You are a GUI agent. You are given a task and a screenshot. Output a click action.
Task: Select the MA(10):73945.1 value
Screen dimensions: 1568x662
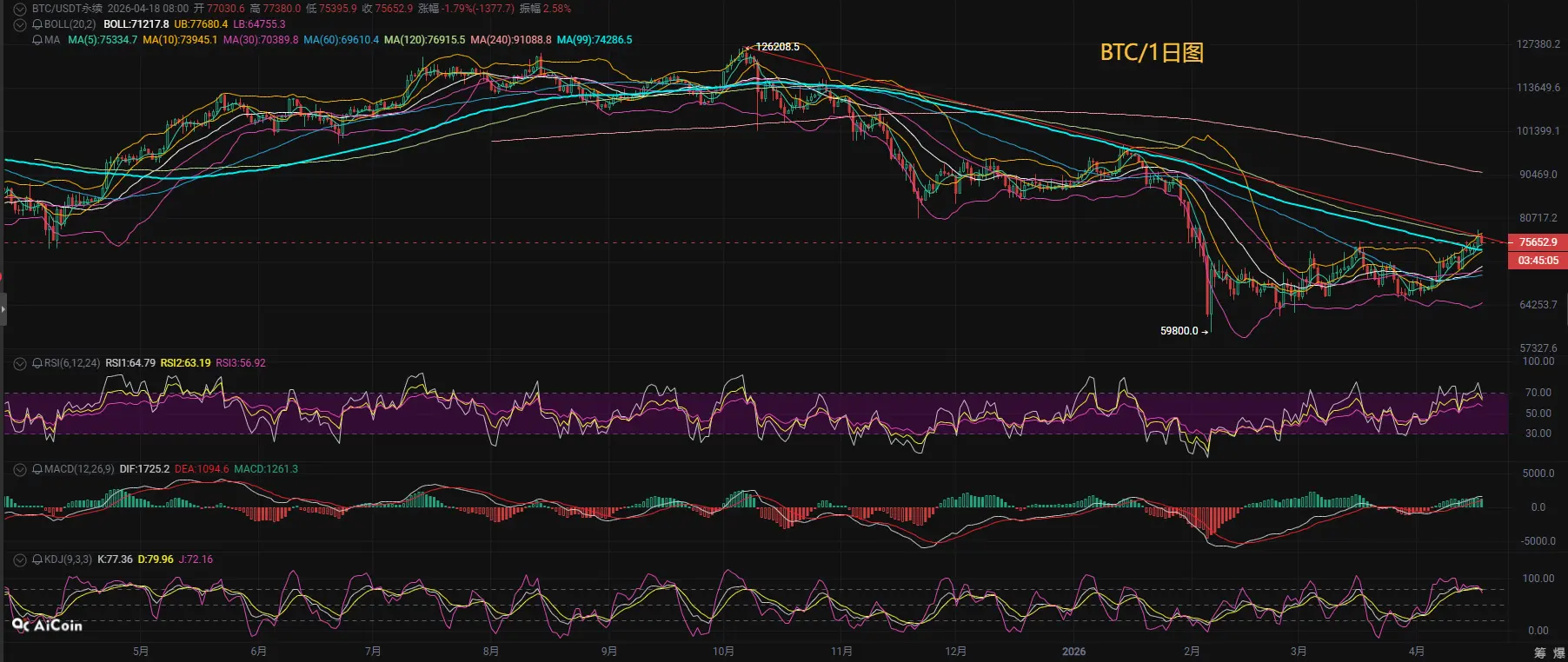coord(180,40)
